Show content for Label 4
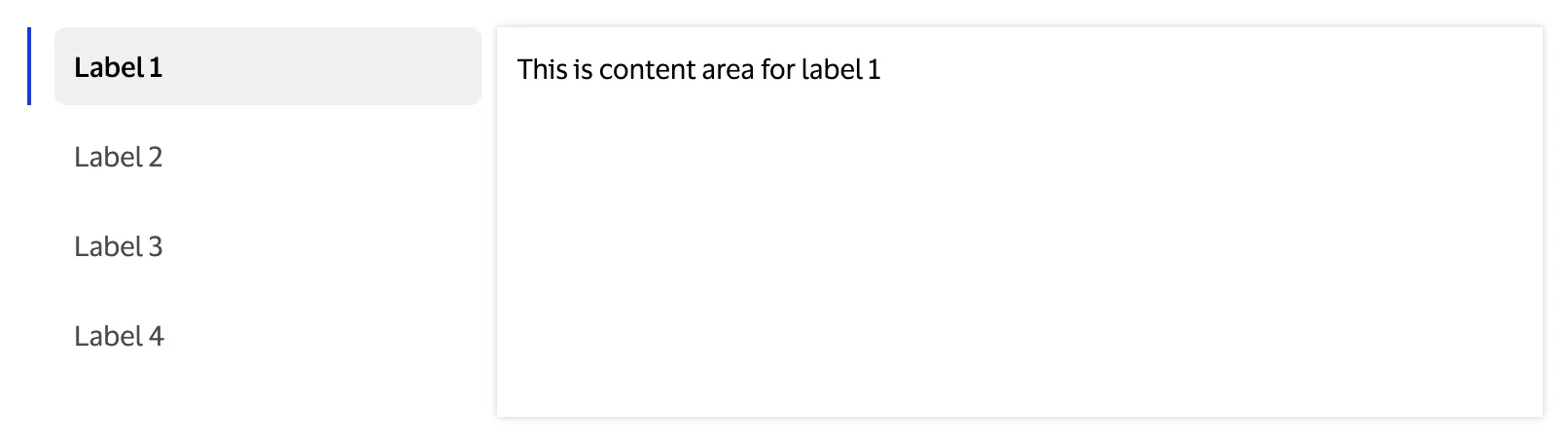 click(x=119, y=336)
